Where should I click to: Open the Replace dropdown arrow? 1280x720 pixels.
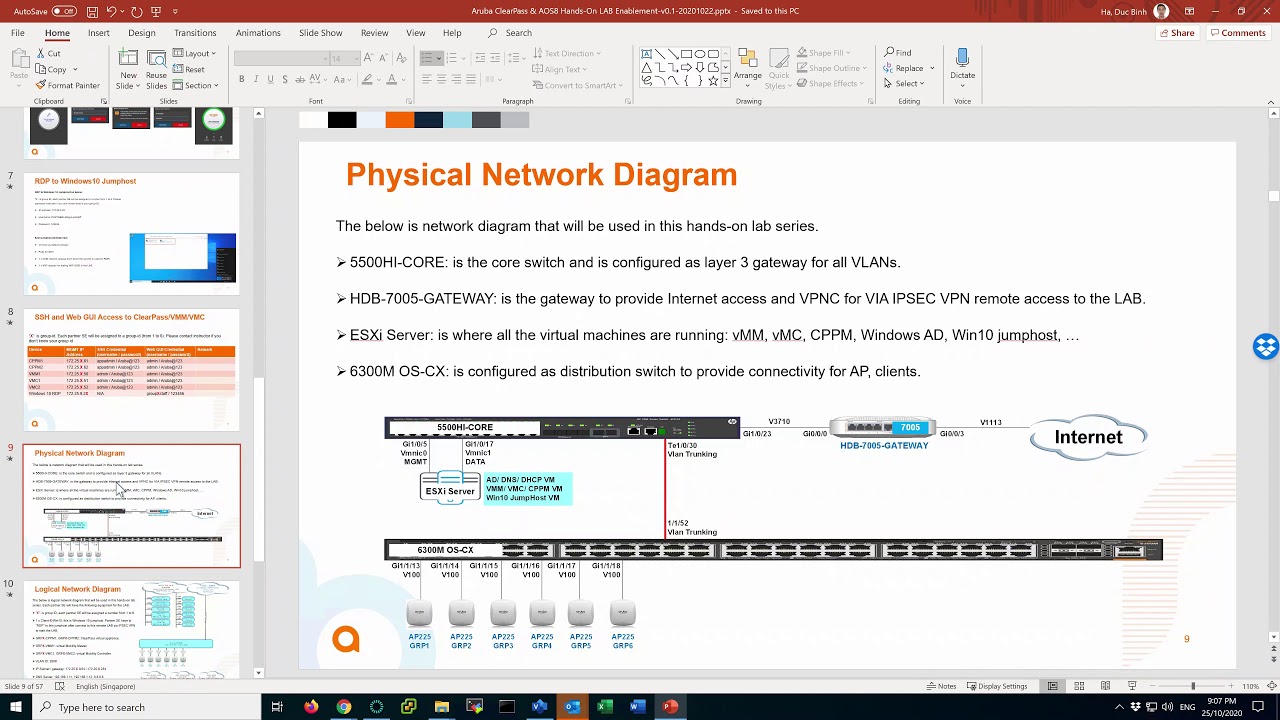(x=932, y=68)
